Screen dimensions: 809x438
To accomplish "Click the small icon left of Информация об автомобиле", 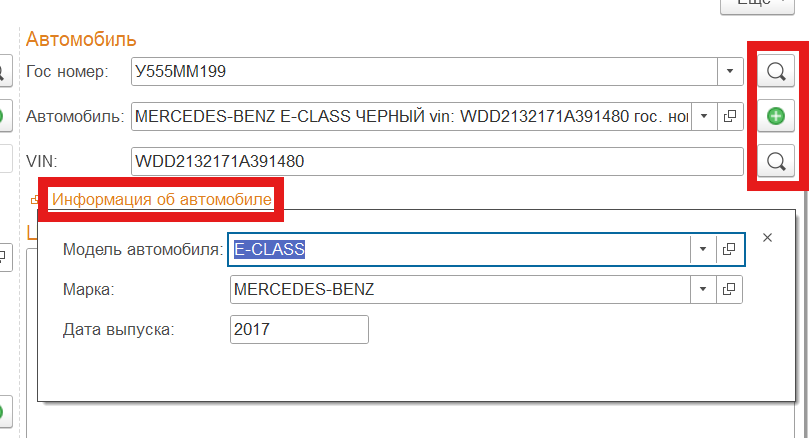I will (37, 201).
